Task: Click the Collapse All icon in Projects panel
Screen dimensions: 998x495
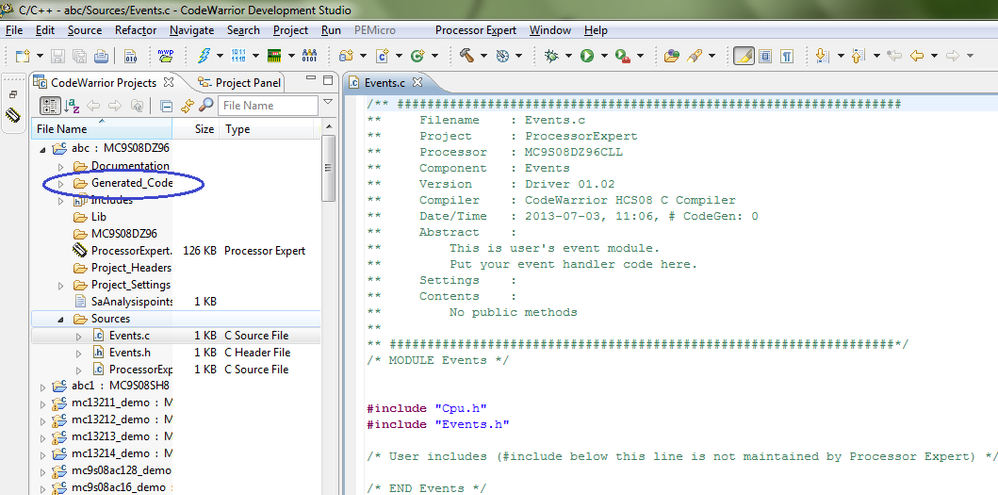Action: (166, 106)
